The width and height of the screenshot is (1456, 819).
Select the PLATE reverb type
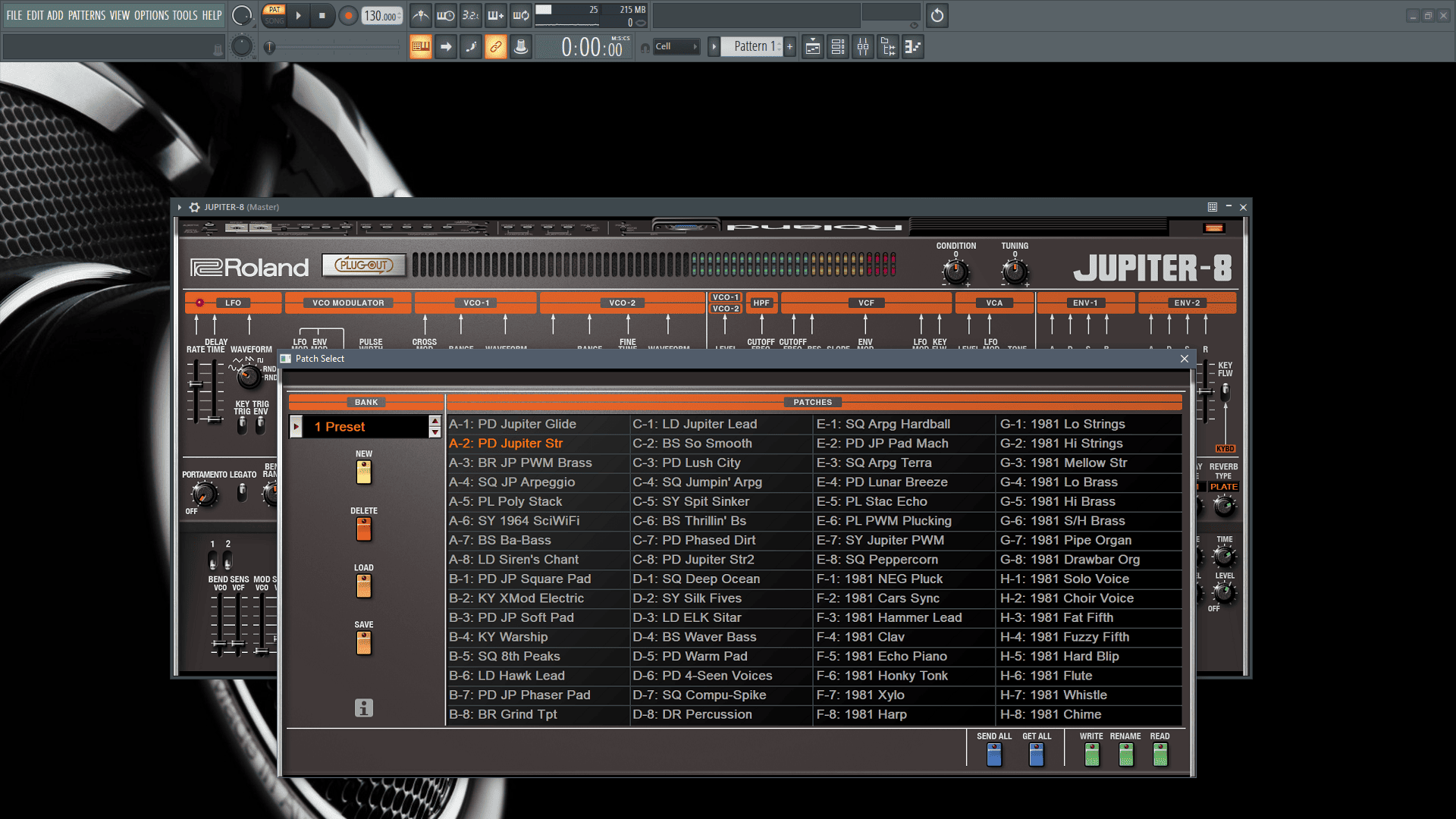click(1224, 487)
